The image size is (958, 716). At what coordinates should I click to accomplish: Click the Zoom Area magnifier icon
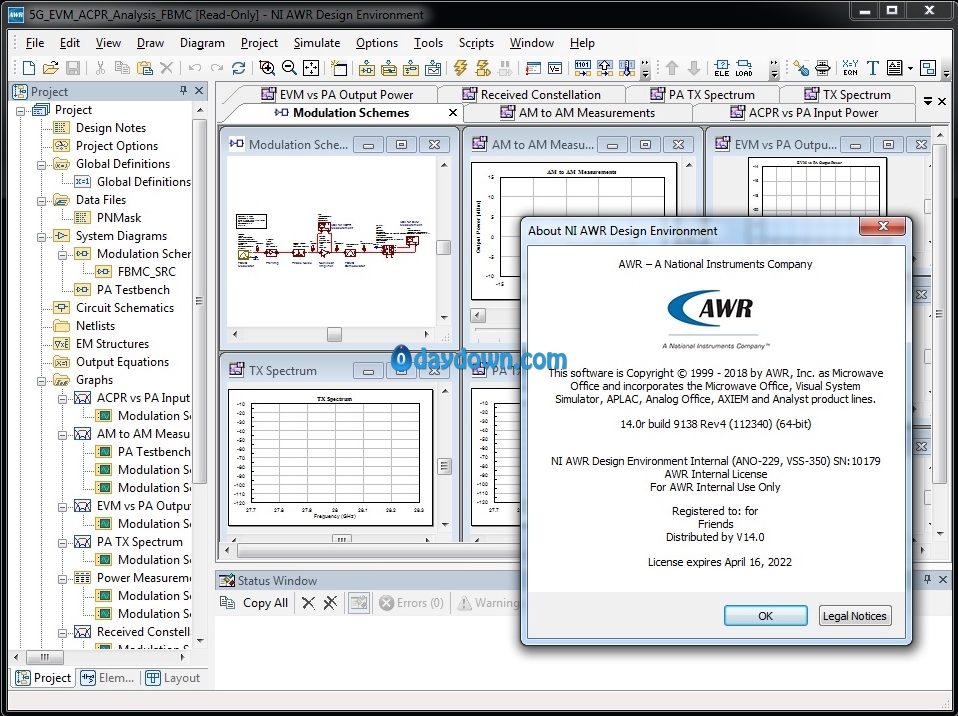(x=267, y=68)
